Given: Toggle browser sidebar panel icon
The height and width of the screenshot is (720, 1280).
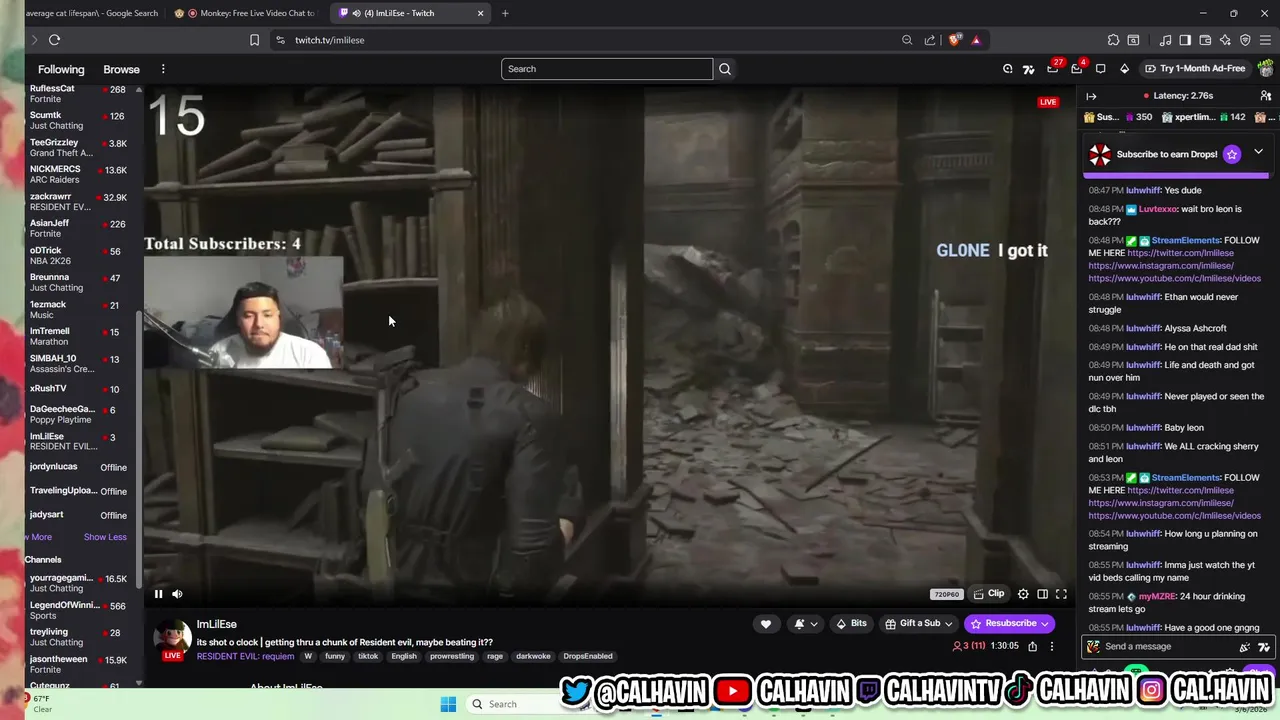Looking at the screenshot, I should tap(1185, 40).
